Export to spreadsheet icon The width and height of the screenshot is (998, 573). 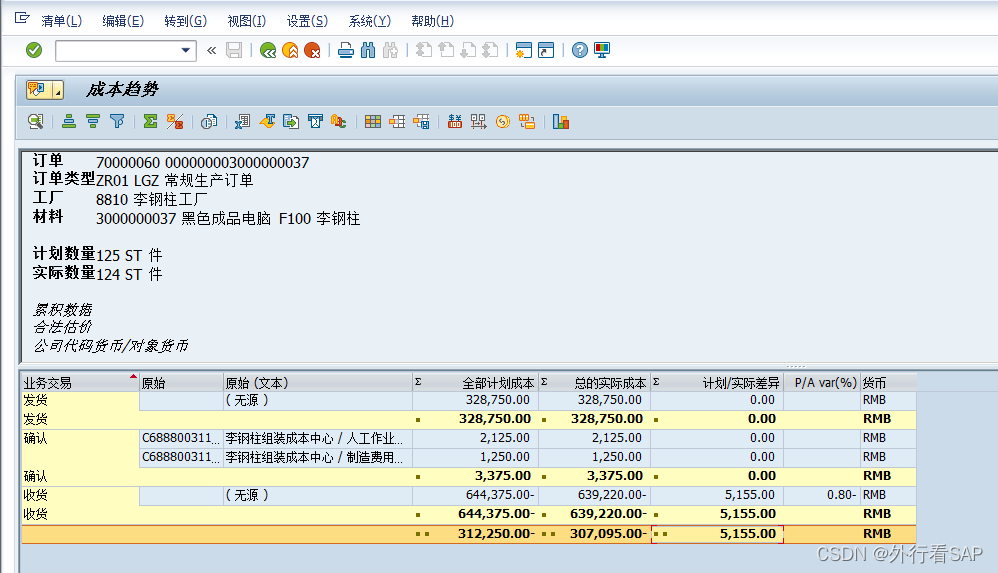(x=242, y=122)
